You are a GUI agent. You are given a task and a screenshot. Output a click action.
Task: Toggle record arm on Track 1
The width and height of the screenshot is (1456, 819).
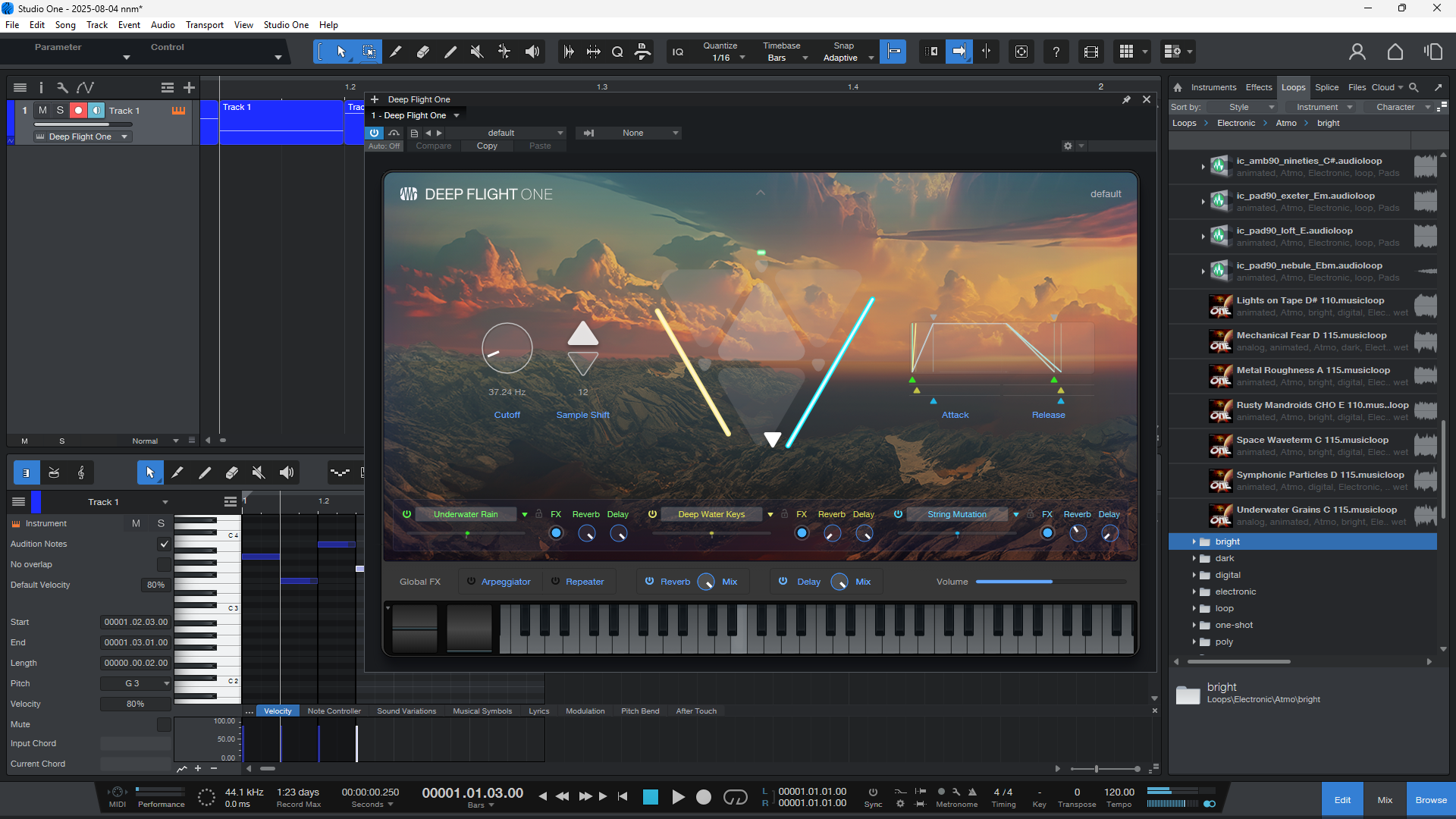point(78,110)
